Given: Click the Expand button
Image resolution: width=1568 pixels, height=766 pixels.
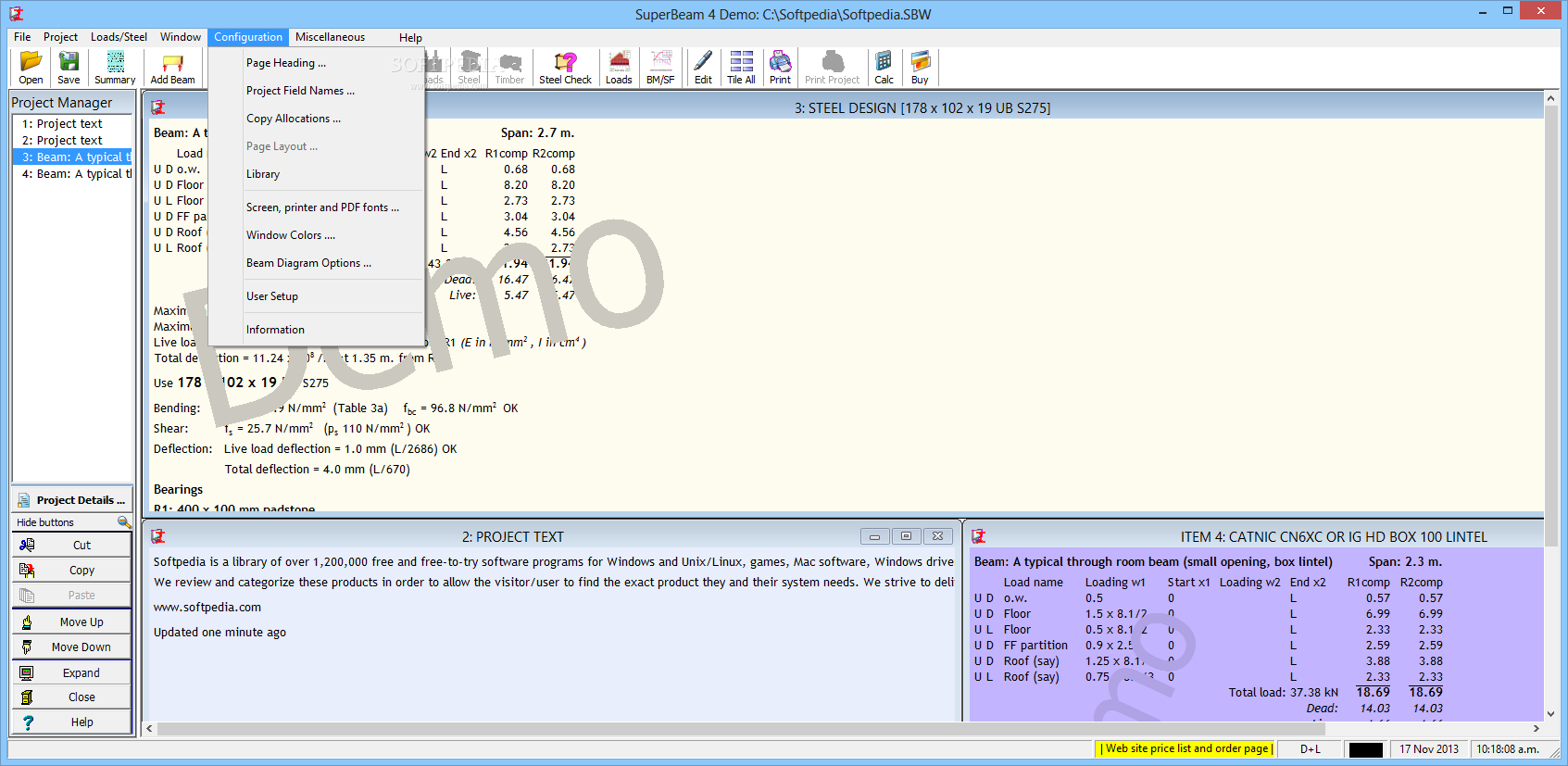Looking at the screenshot, I should pyautogui.click(x=72, y=673).
